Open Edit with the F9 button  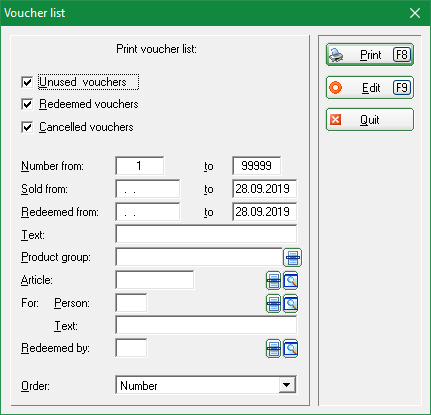pyautogui.click(x=370, y=88)
